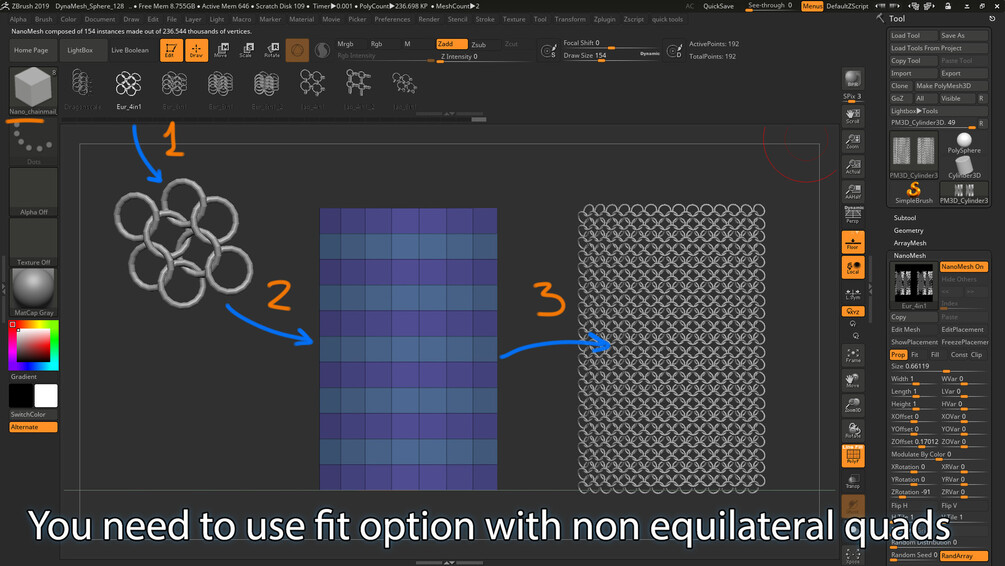Enable Zadd mode
The width and height of the screenshot is (1005, 566).
tap(451, 44)
